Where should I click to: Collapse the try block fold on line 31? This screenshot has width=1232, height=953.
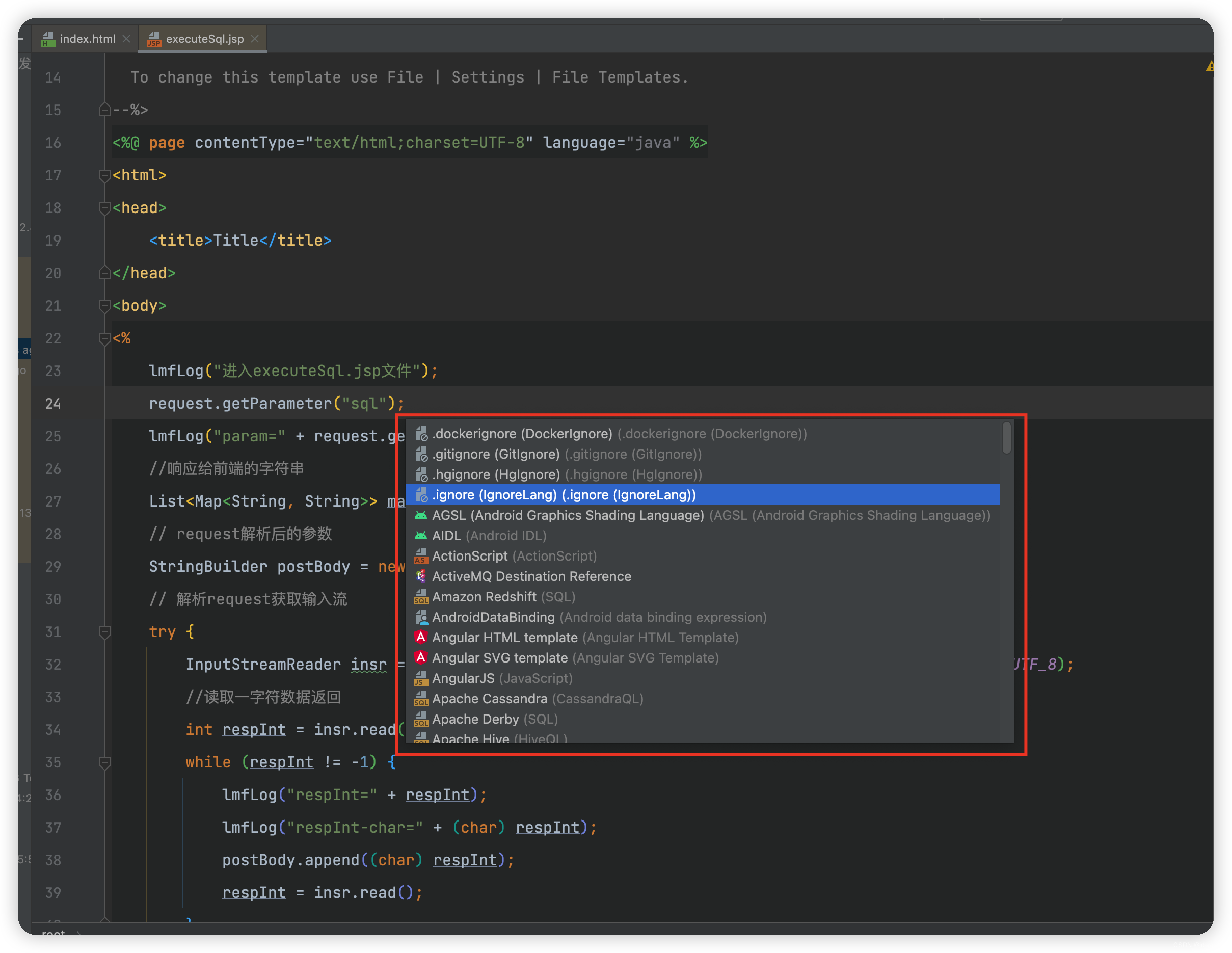104,632
